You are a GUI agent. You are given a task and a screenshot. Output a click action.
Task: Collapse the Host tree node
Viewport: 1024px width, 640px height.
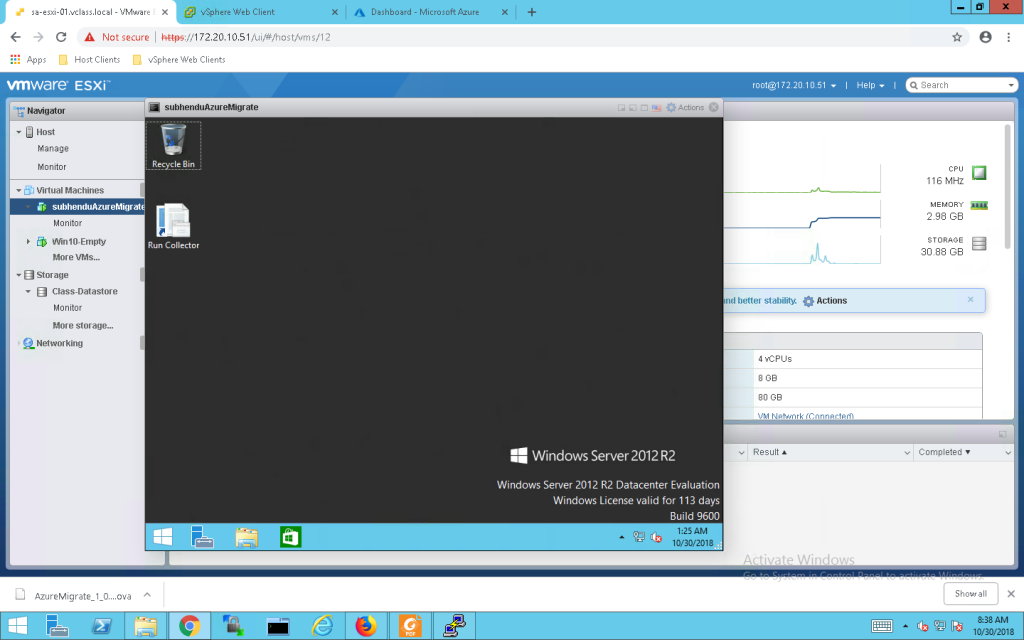point(19,132)
